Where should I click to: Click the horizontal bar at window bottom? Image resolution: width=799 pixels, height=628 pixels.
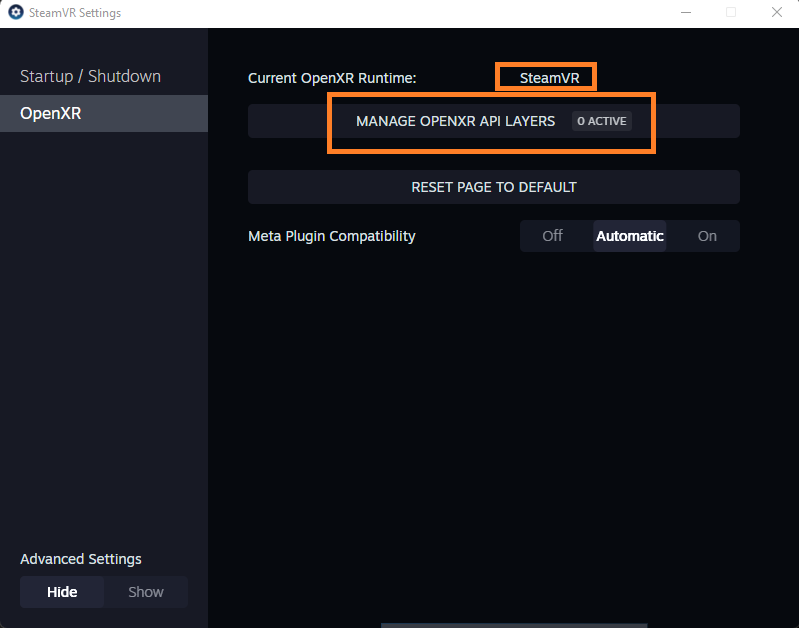click(x=493, y=624)
